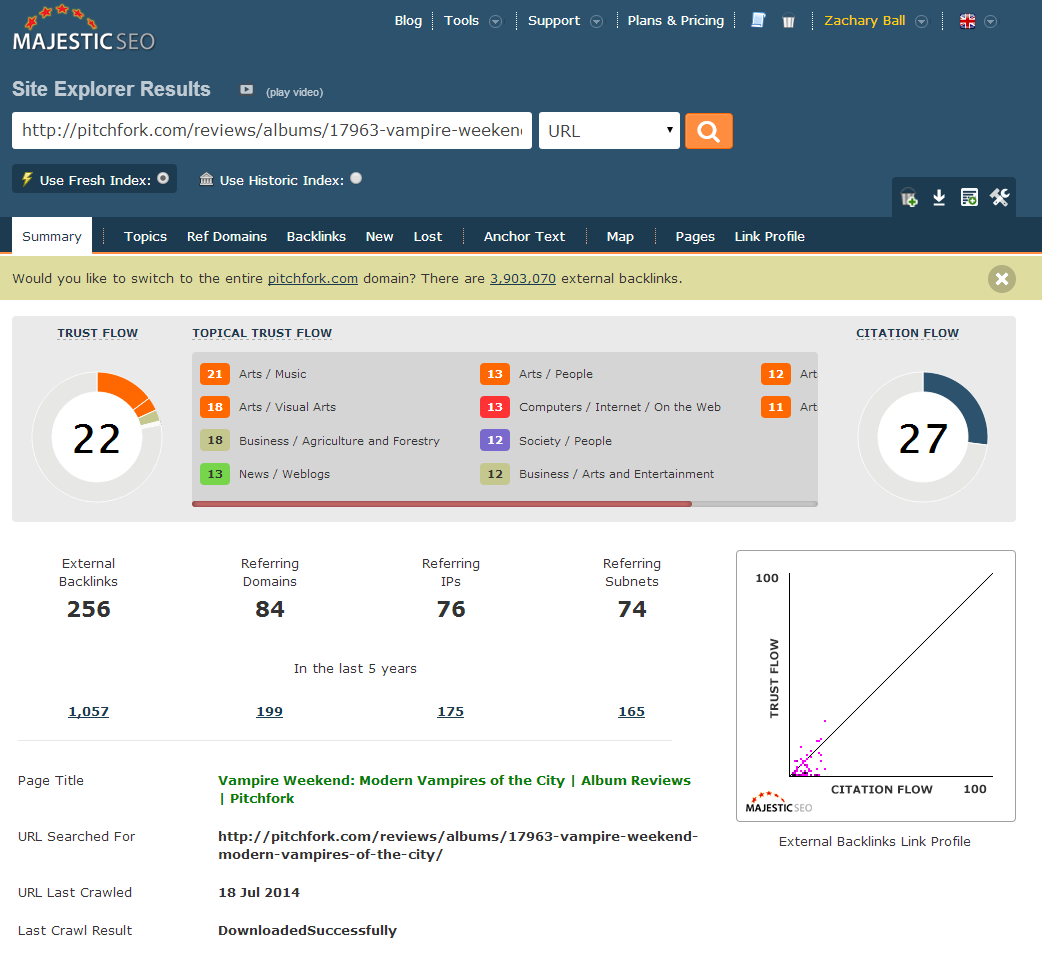This screenshot has width=1042, height=969.
Task: Switch to the Anchor Text tab
Action: [x=524, y=237]
